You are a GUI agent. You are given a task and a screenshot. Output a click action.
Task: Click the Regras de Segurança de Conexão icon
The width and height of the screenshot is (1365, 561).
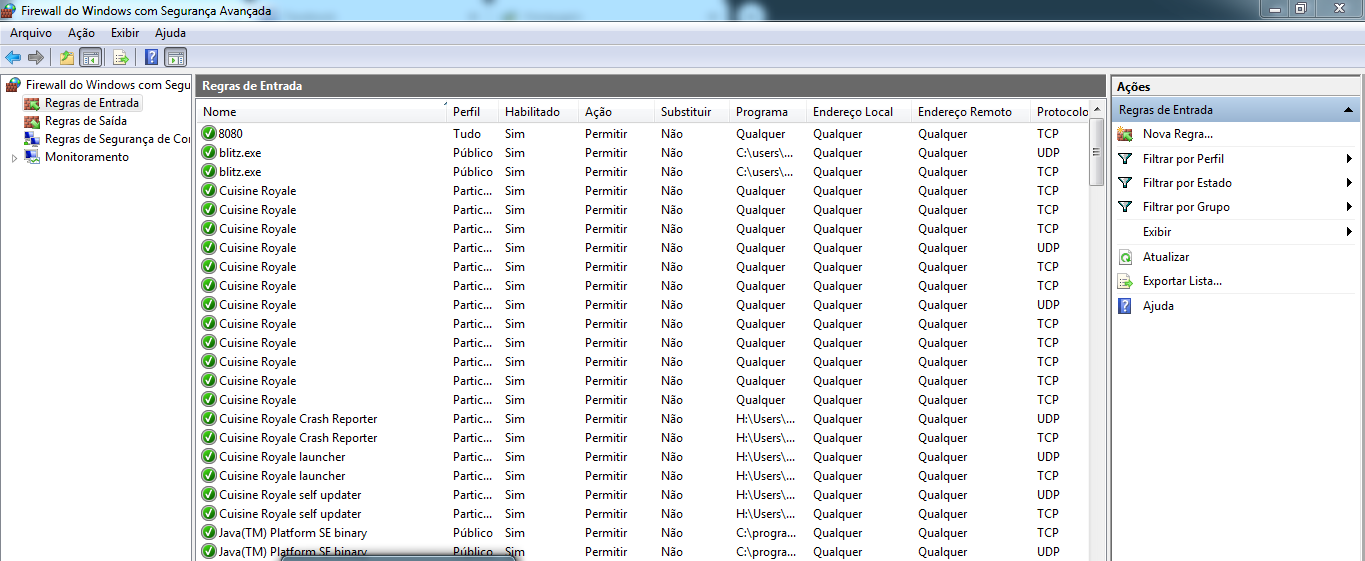click(32, 139)
